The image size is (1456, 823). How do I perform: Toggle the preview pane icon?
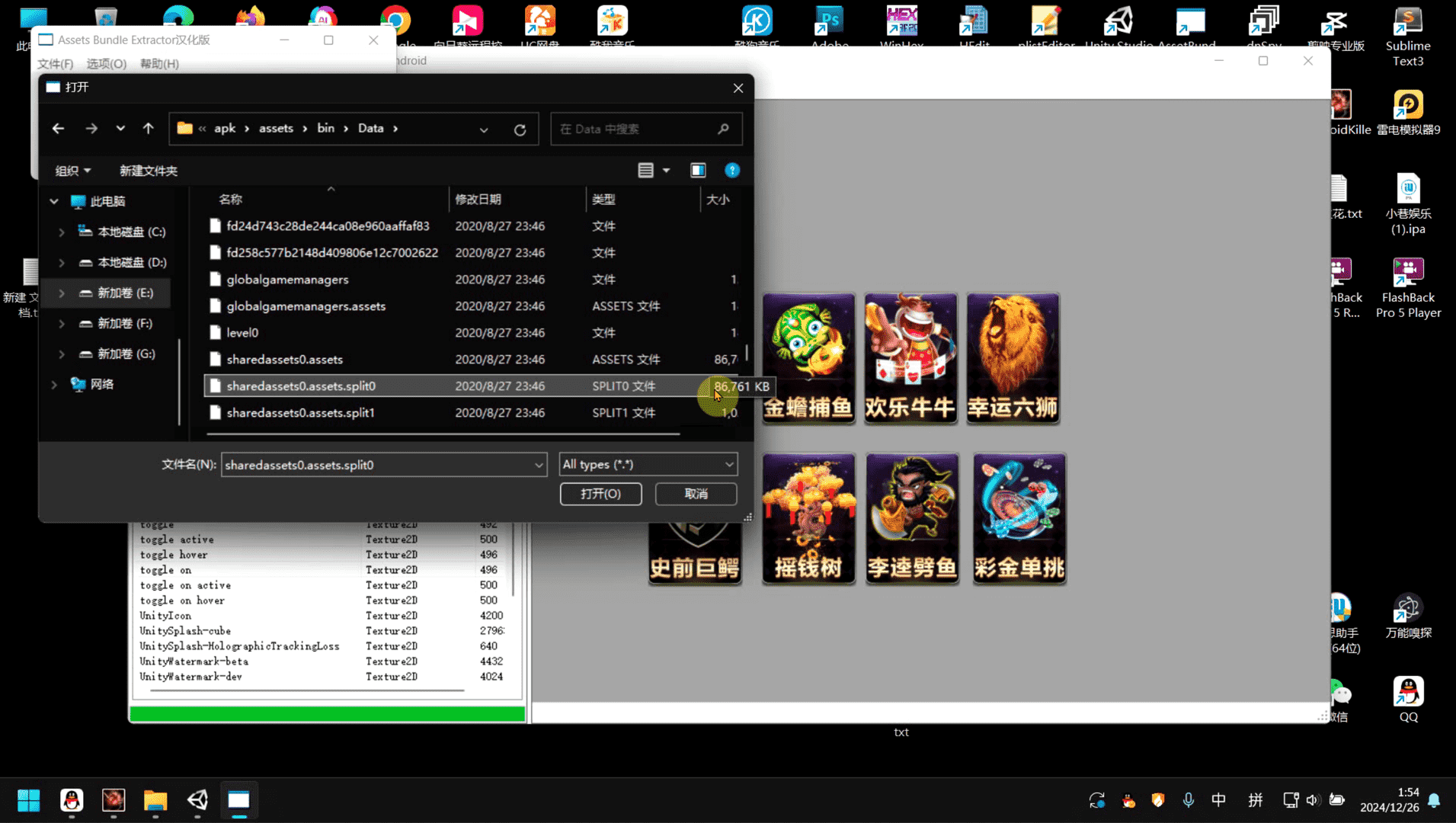tap(697, 171)
